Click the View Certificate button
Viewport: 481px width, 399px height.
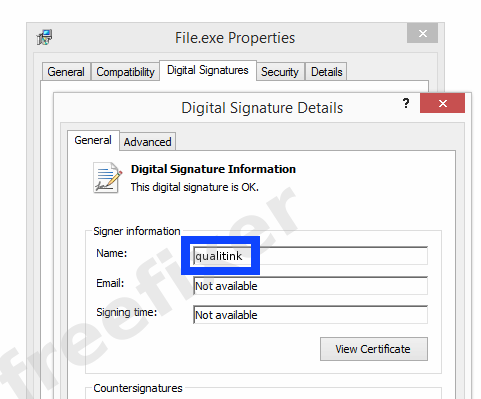[x=374, y=349]
